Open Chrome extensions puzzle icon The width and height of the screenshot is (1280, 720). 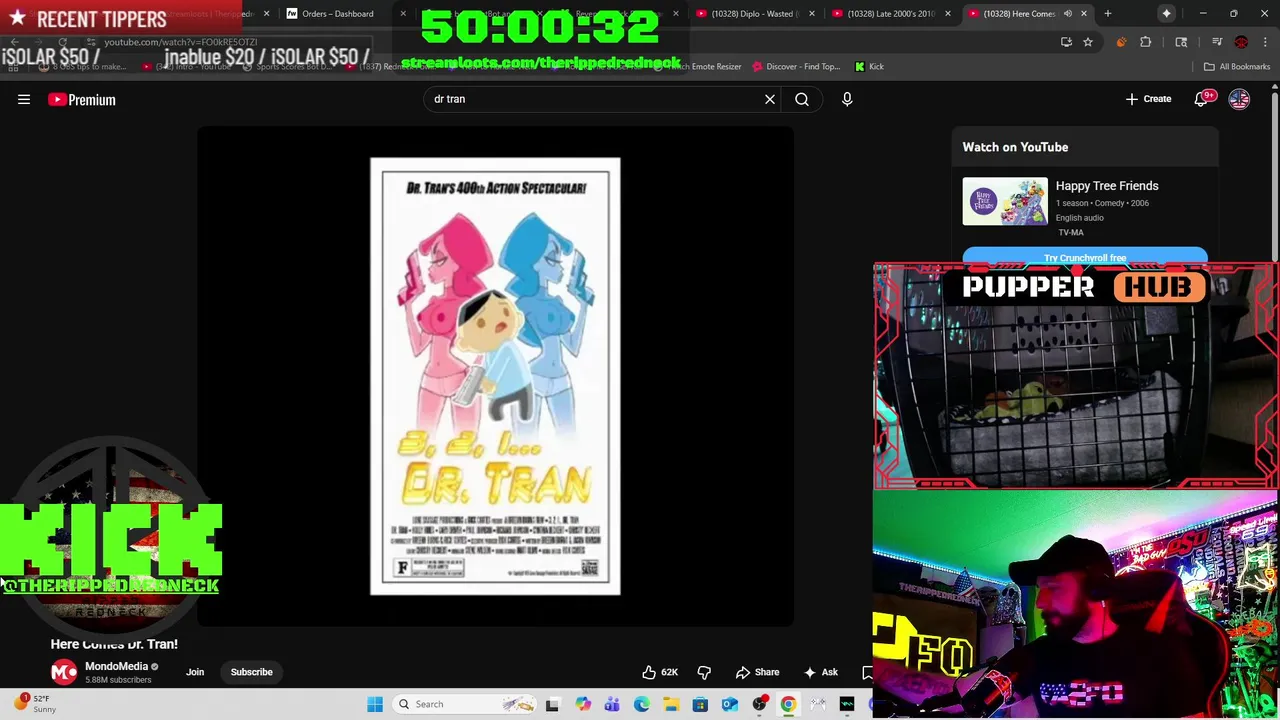[1146, 42]
